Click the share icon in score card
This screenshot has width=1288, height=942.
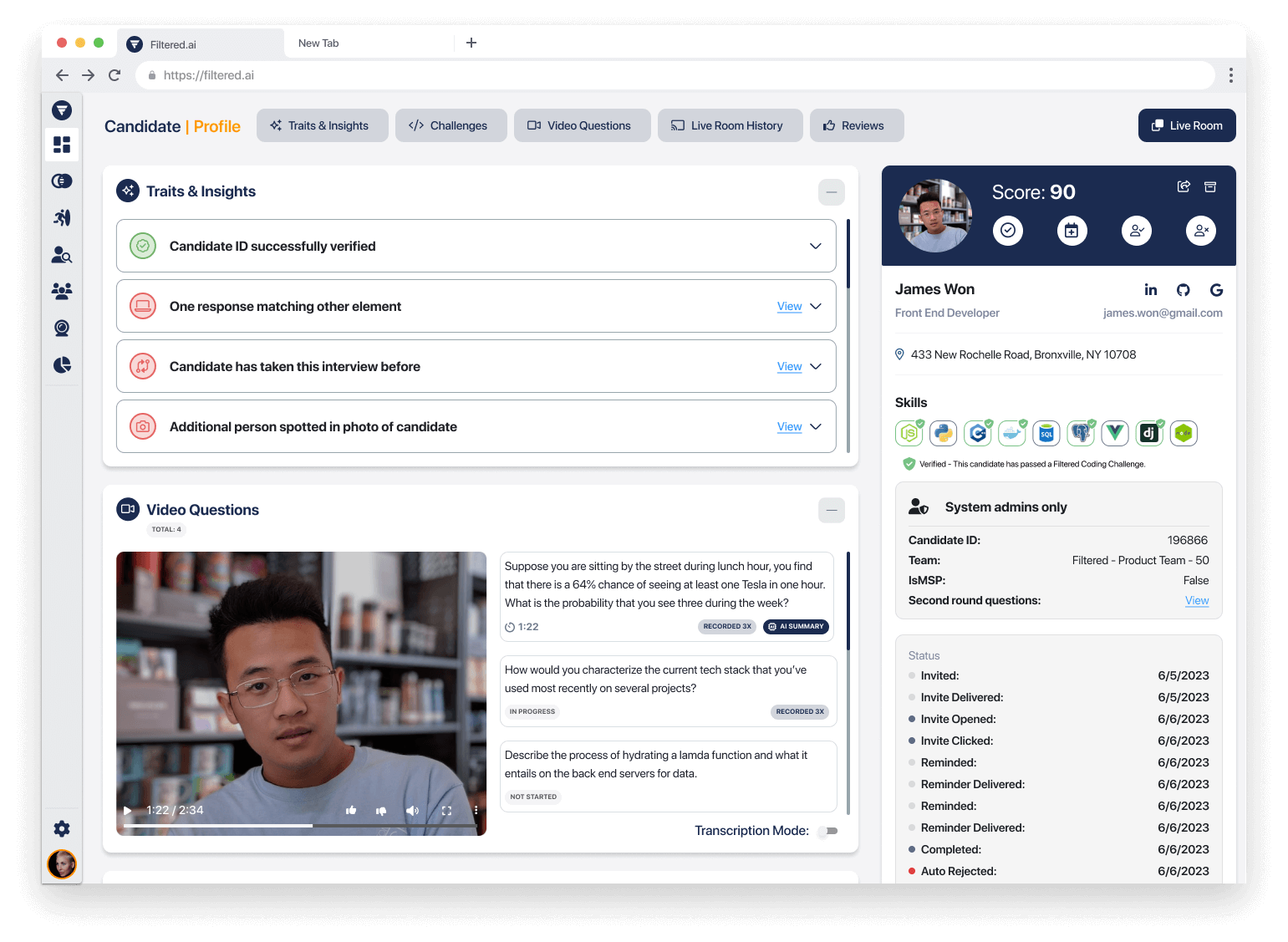click(1184, 186)
